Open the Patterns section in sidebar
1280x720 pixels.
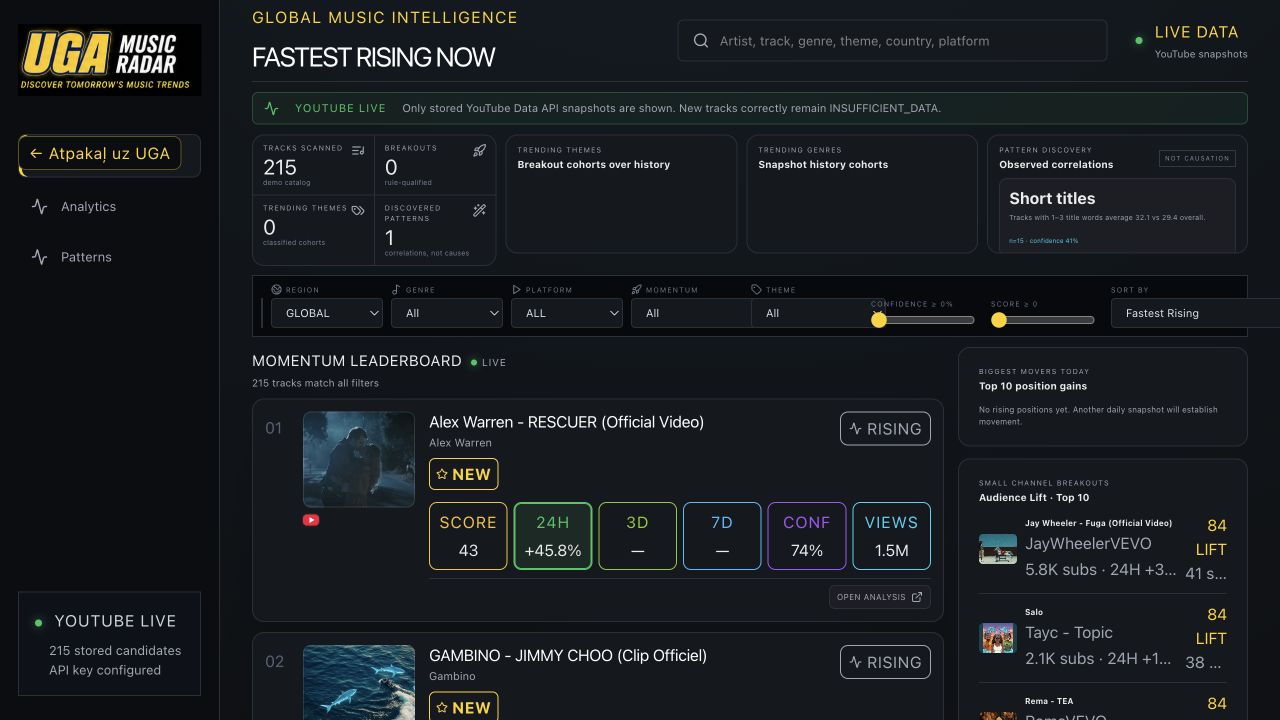(110, 257)
